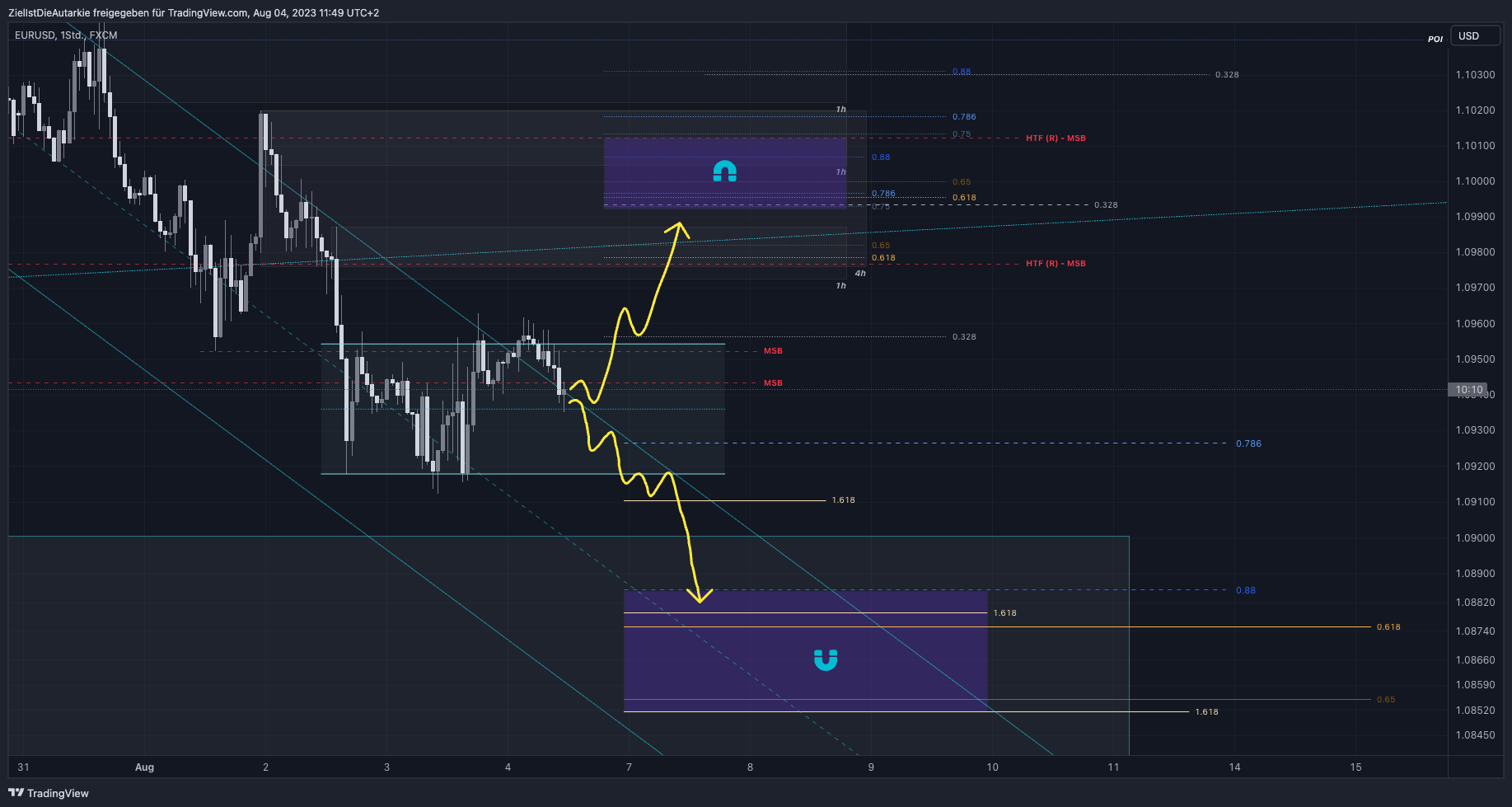Click the upper red HTF (R) - MSB label beside 0.75
The width and height of the screenshot is (1512, 807).
point(1056,138)
